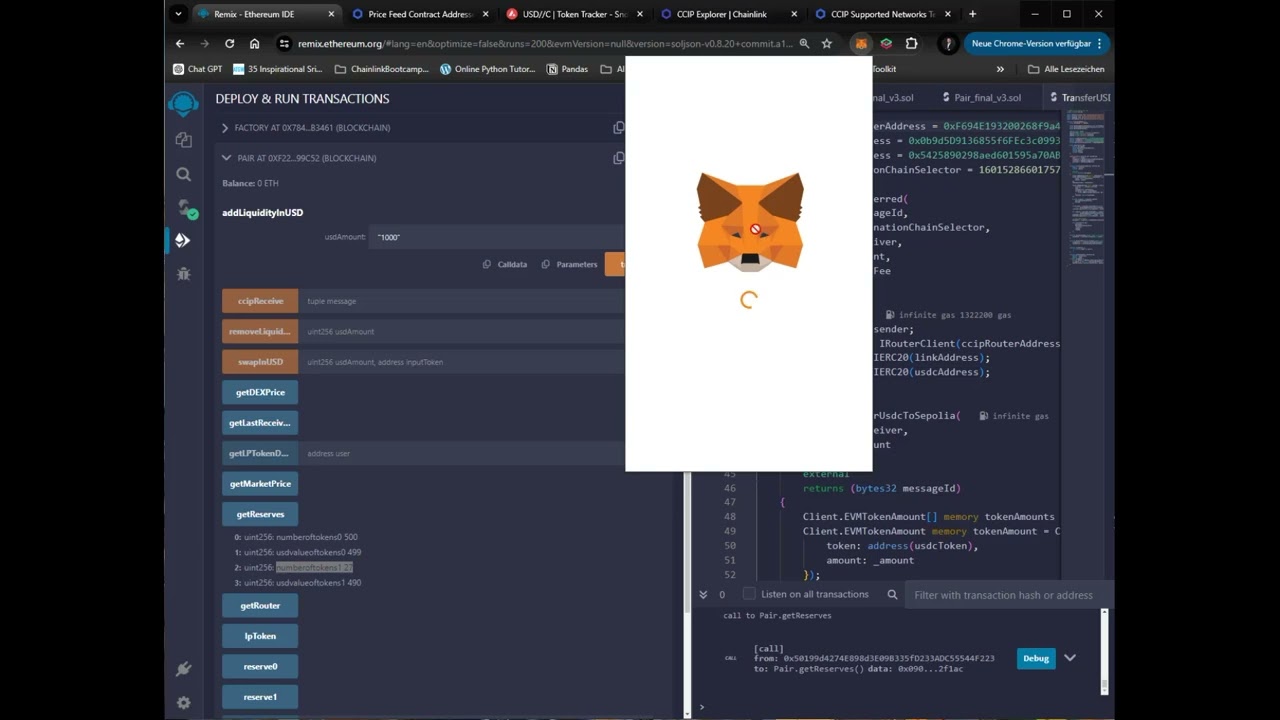This screenshot has width=1280, height=720.
Task: Click the browser zoom magnifier icon
Action: [804, 44]
